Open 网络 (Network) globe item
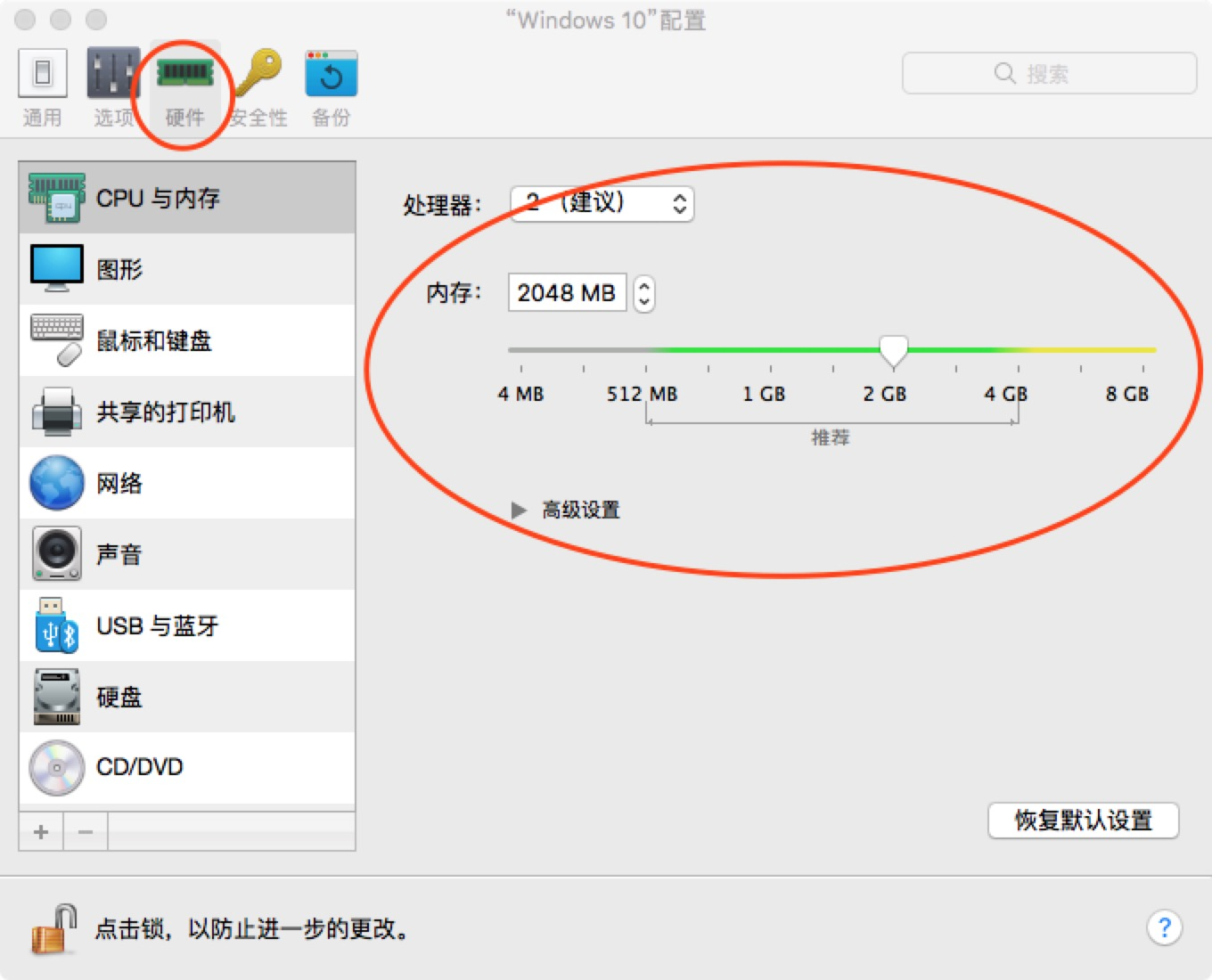This screenshot has width=1212, height=980. (x=187, y=483)
